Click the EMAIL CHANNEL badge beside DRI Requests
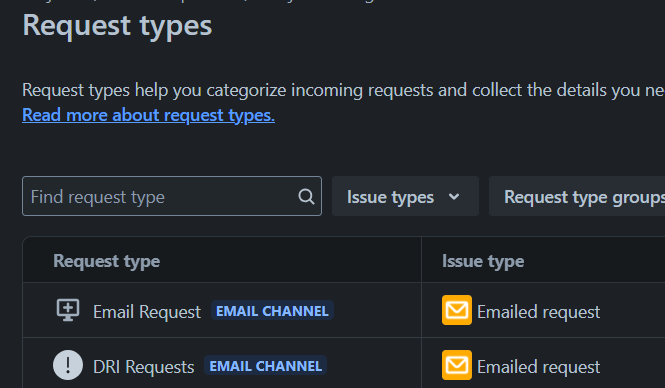 coord(265,366)
